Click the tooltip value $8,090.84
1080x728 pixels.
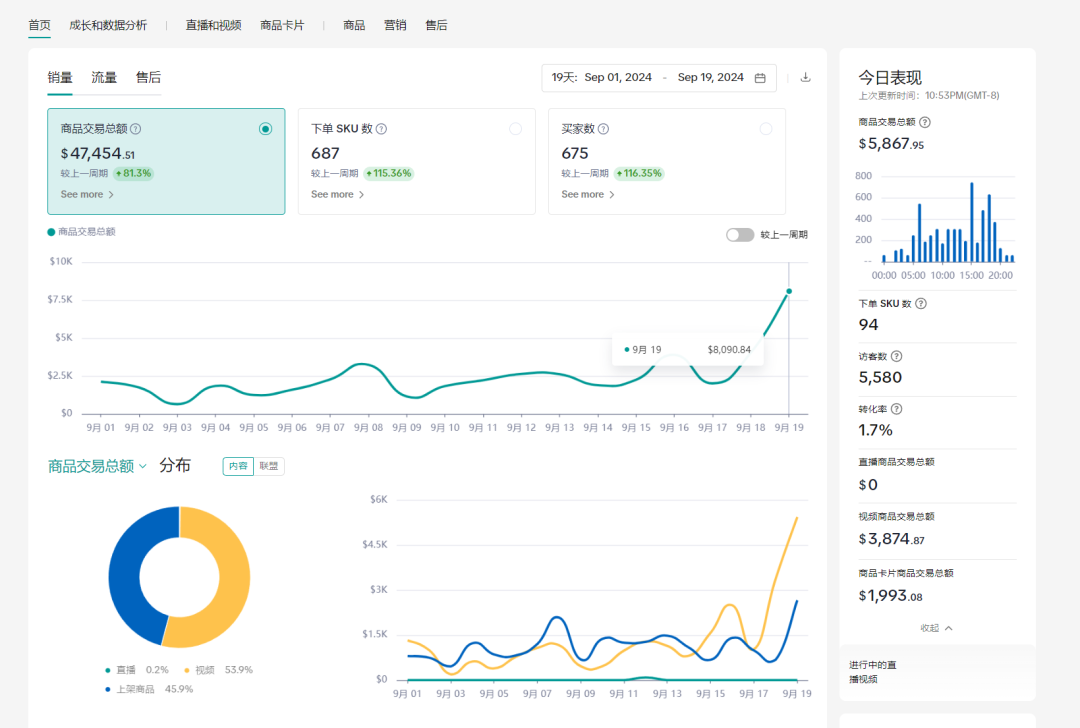click(729, 350)
